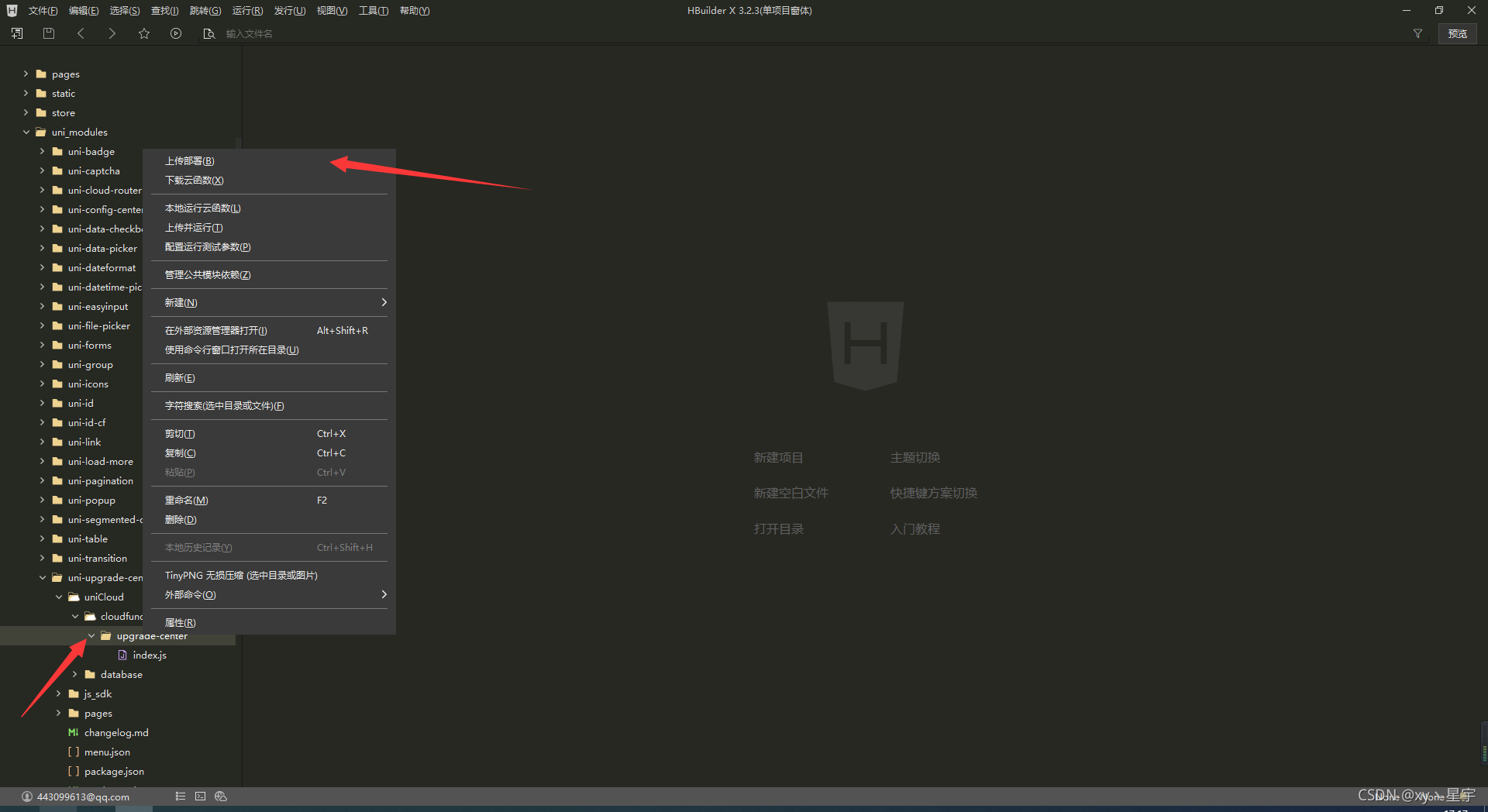Navigate forward with the right arrow icon
The image size is (1488, 812).
pyautogui.click(x=112, y=33)
